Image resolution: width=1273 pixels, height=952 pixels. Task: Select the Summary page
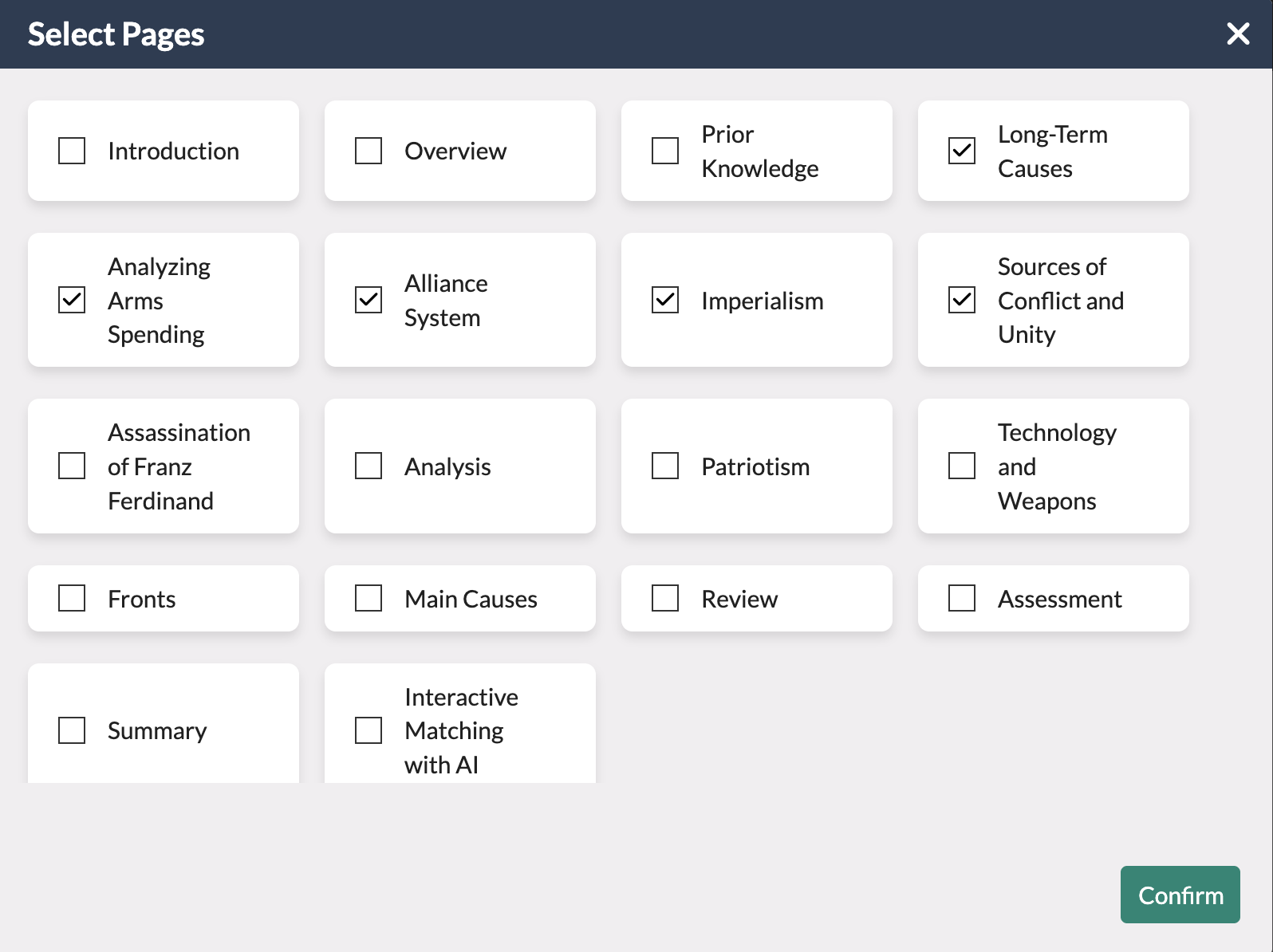[x=71, y=730]
